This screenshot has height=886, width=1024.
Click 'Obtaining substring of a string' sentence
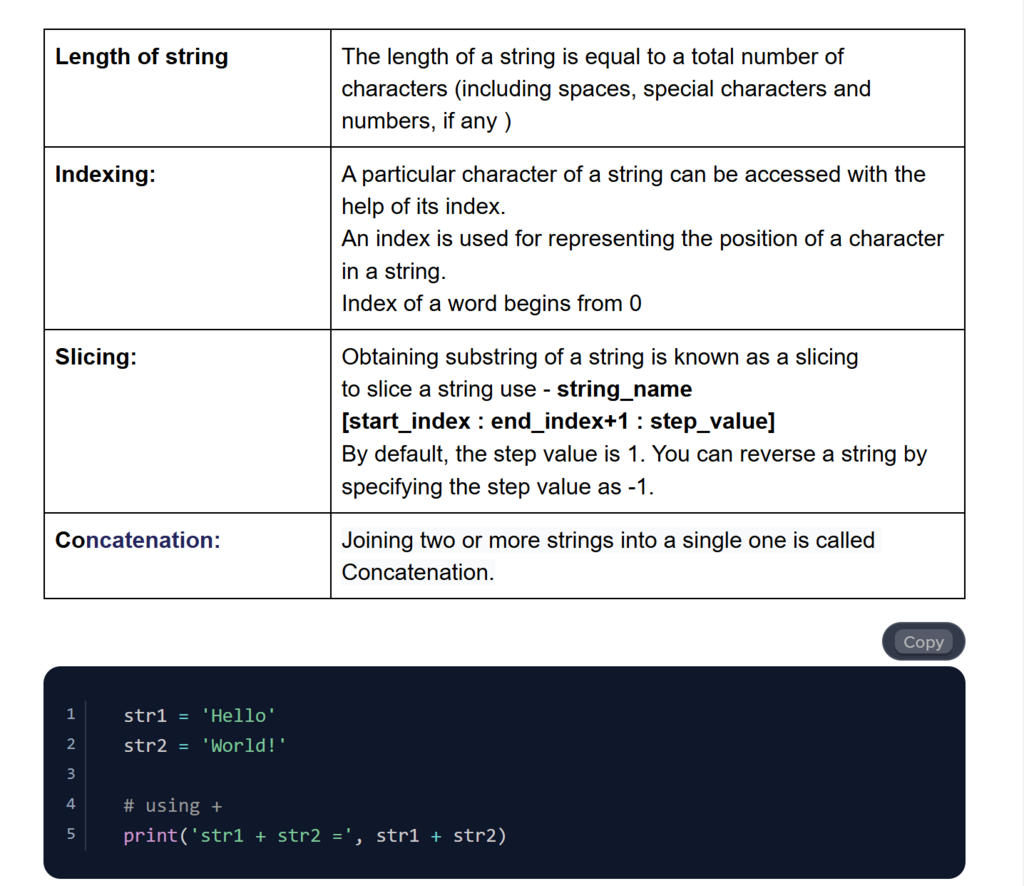[x=599, y=357]
